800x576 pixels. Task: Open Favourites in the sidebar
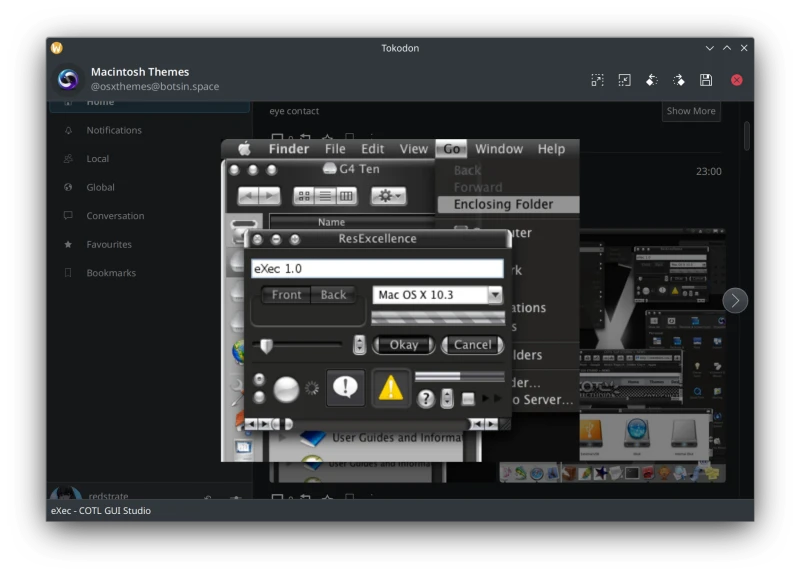coord(150,244)
